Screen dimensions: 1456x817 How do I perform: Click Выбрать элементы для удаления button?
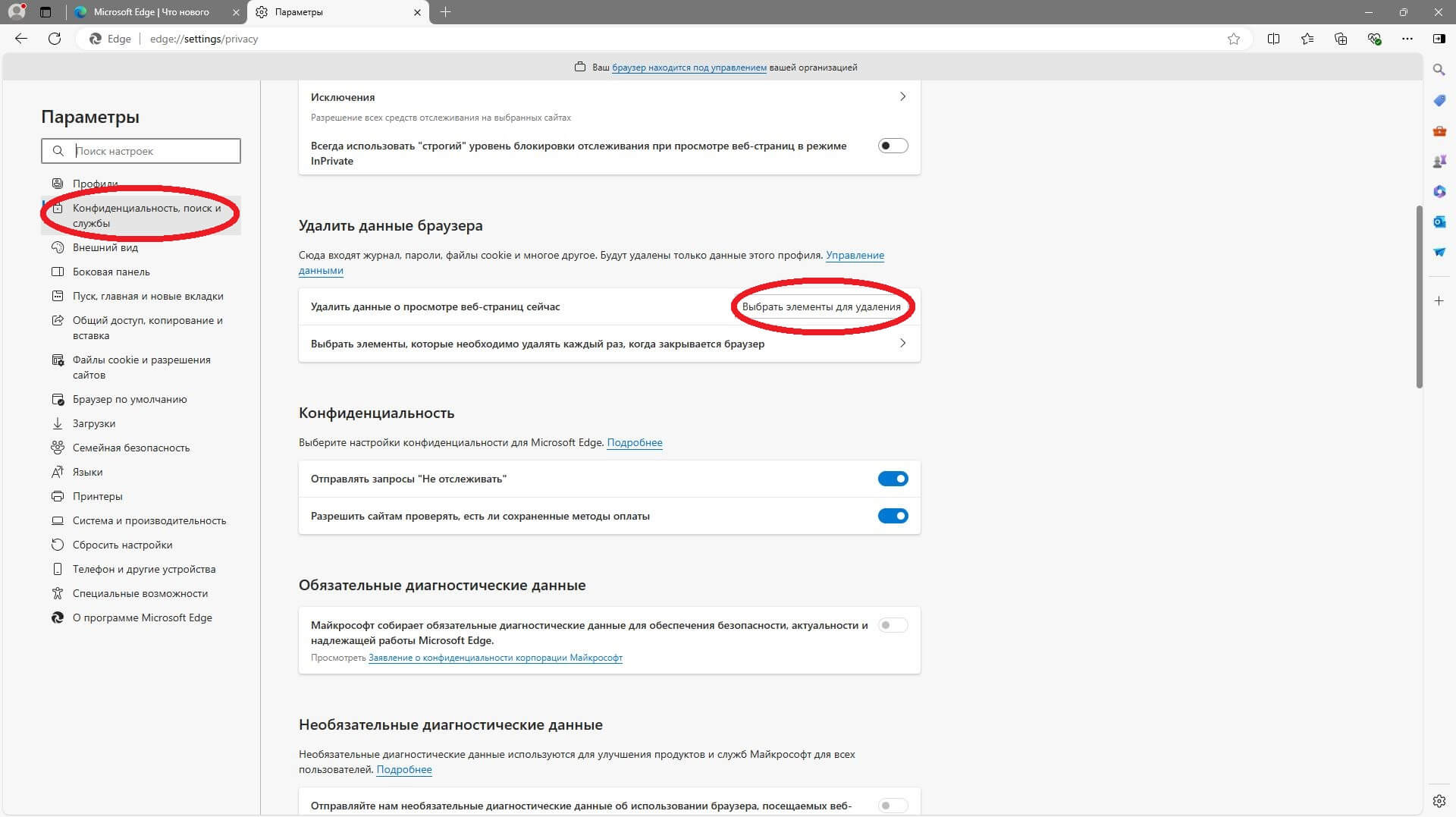tap(821, 307)
